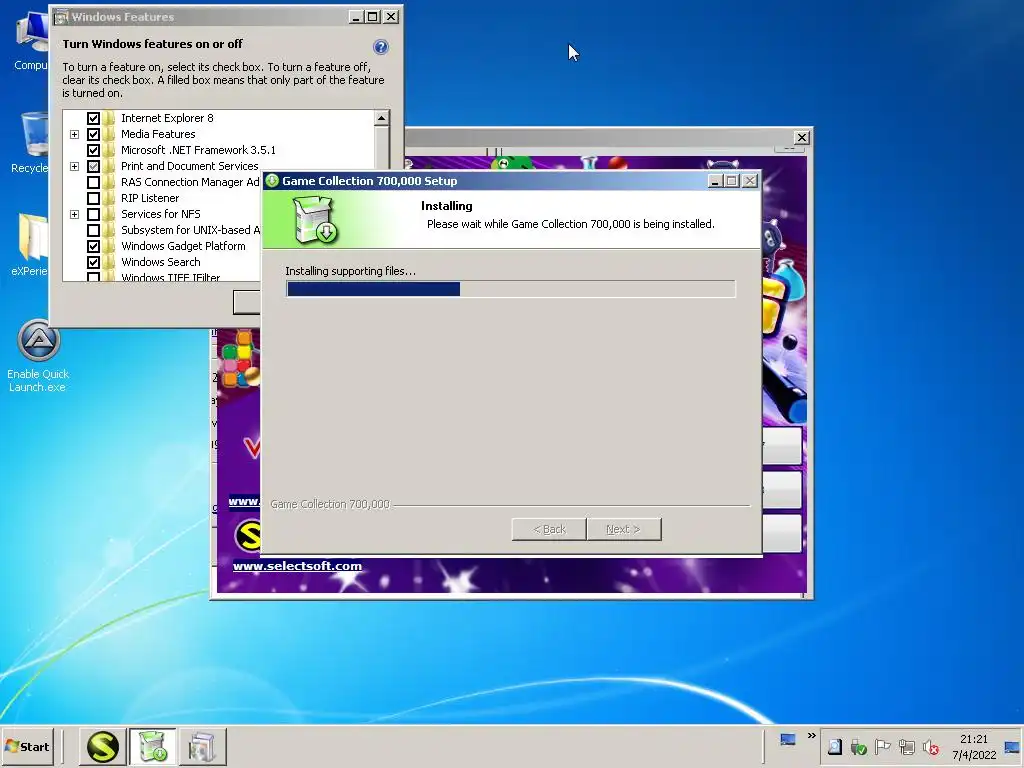The height and width of the screenshot is (768, 1024).
Task: Toggle Print and Document Services checkbox
Action: tap(93, 167)
